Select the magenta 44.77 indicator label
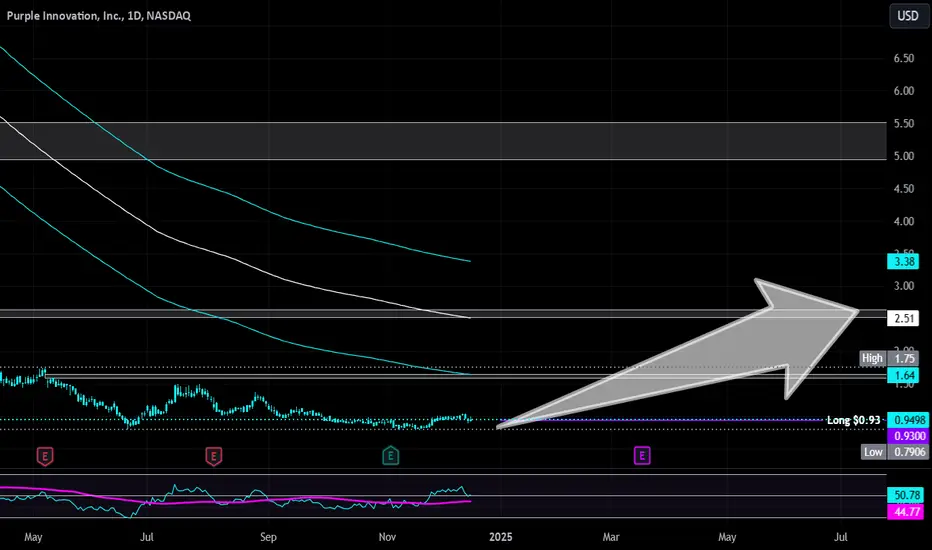This screenshot has width=932, height=550. pyautogui.click(x=906, y=511)
